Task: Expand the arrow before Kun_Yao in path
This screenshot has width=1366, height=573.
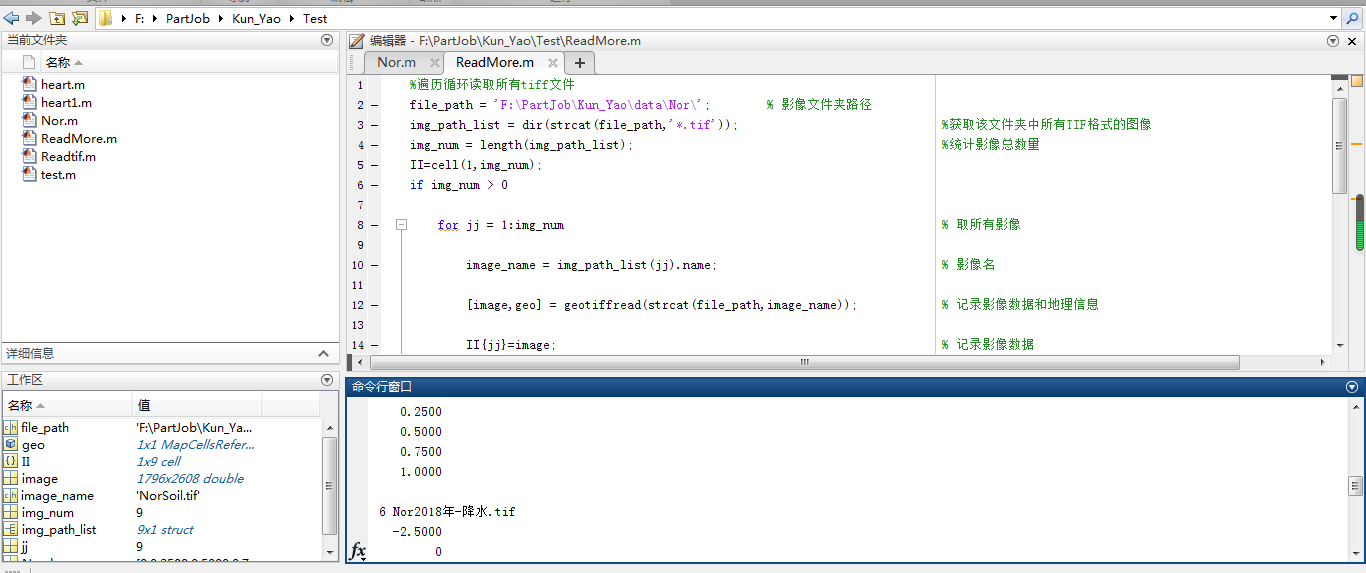Action: coord(219,18)
